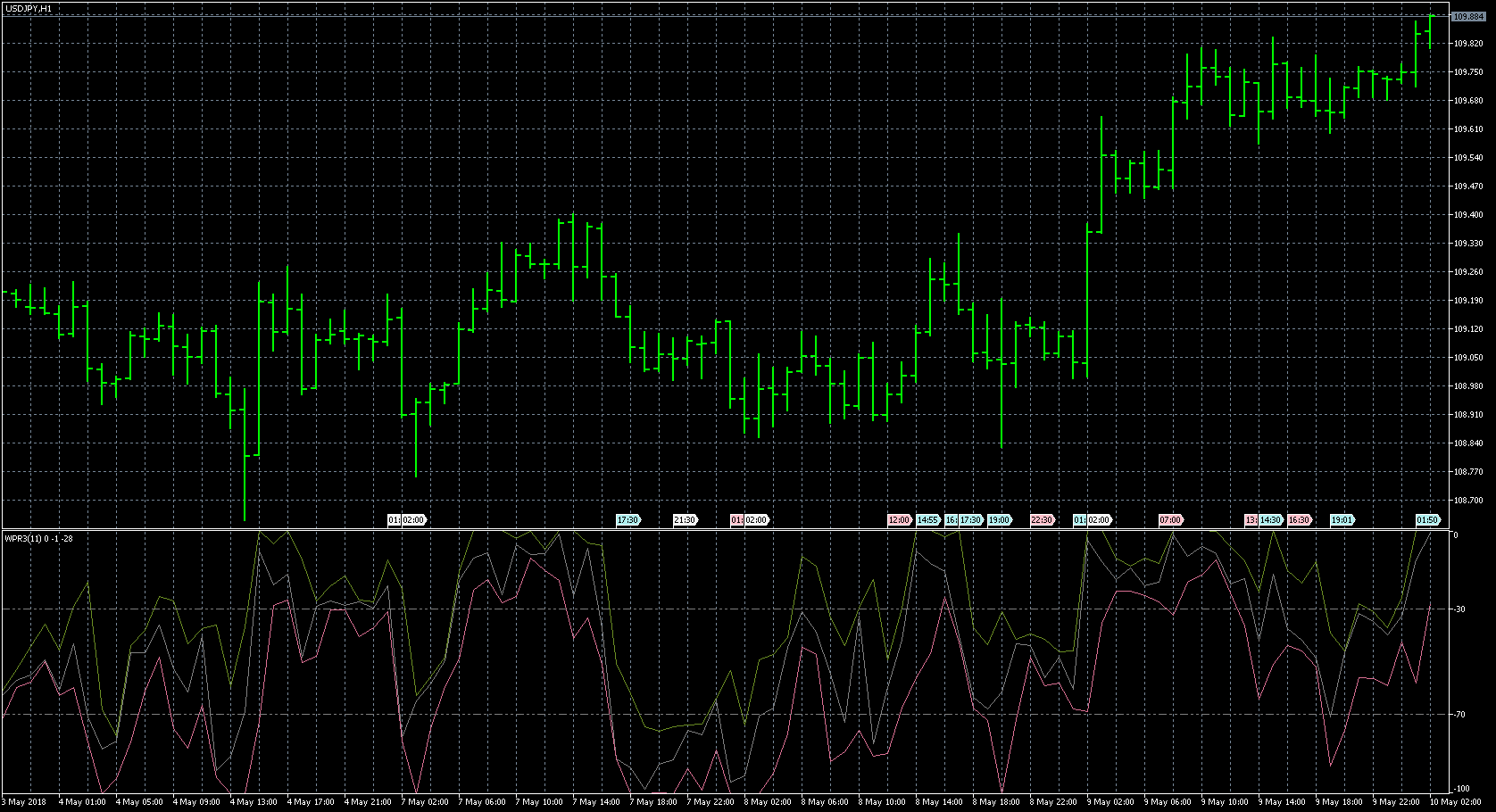Image resolution: width=1496 pixels, height=812 pixels.
Task: Click the 19:00 blue event marker
Action: coord(999,520)
